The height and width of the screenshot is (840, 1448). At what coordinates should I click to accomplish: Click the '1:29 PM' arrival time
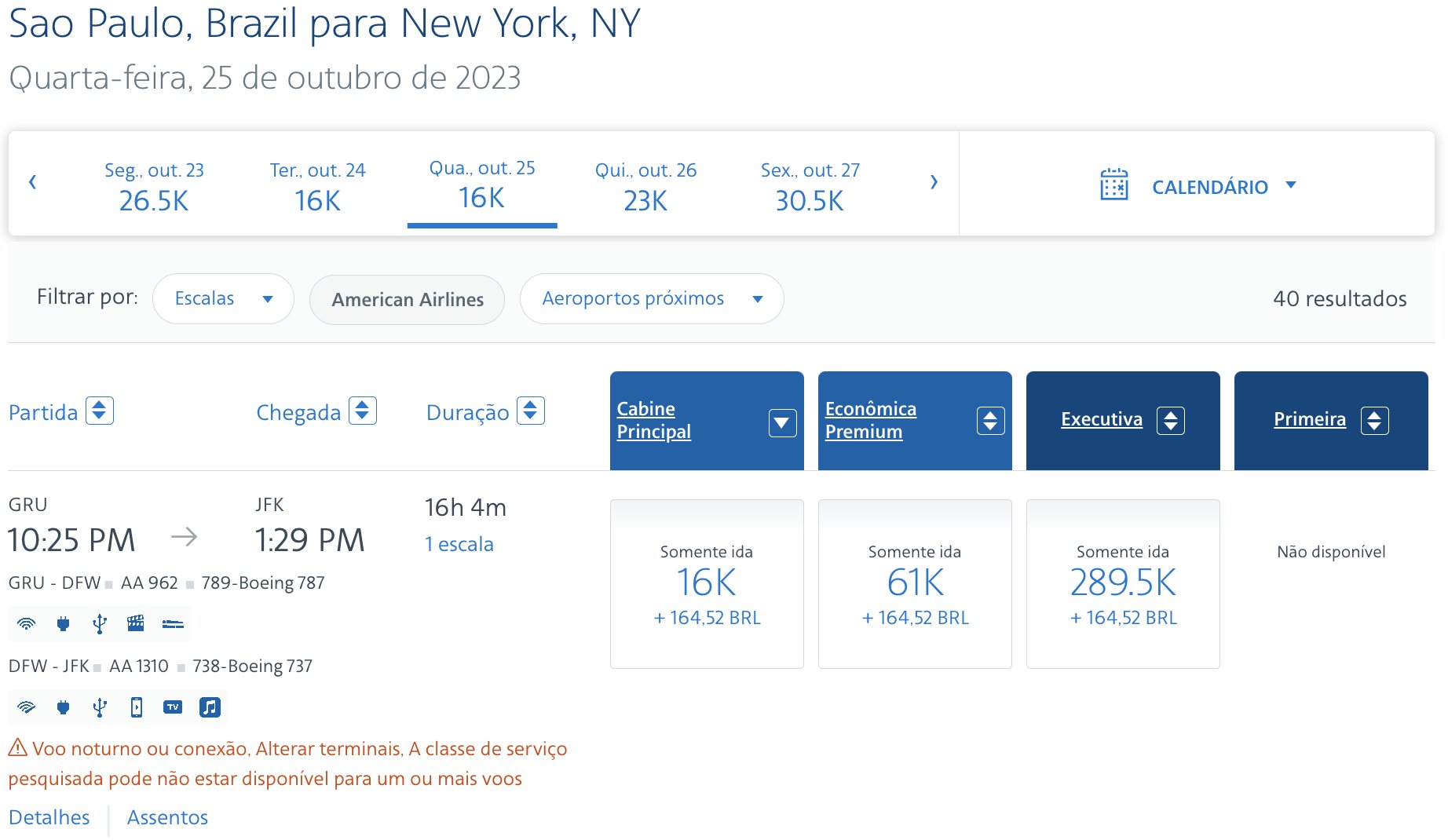pyautogui.click(x=309, y=540)
